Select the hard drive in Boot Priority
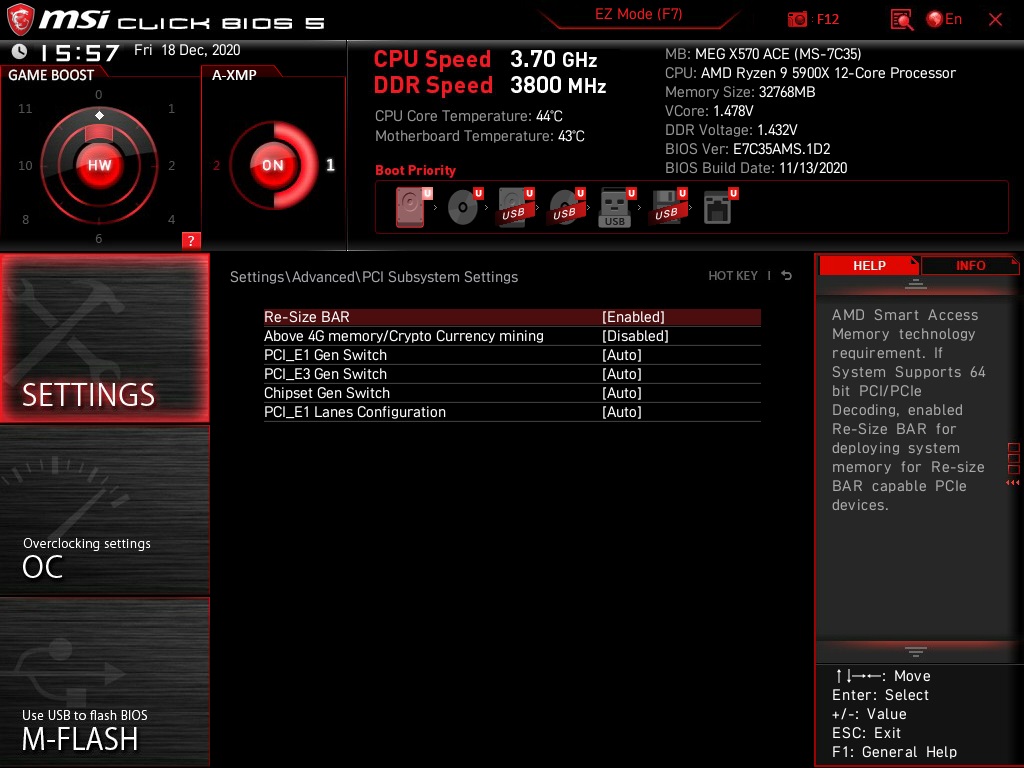This screenshot has height=768, width=1024. 410,207
